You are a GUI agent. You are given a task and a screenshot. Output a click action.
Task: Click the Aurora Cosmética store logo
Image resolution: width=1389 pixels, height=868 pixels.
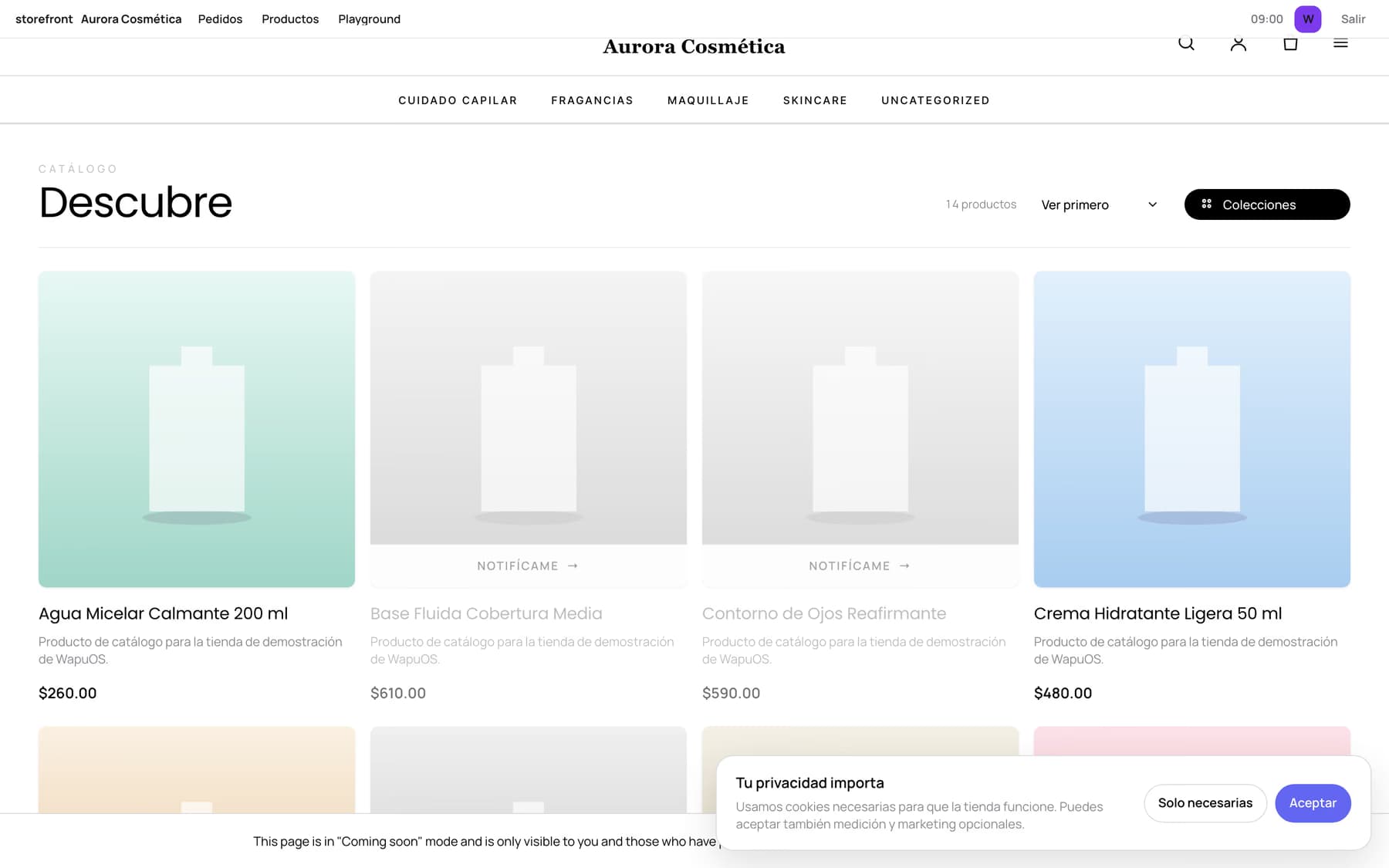[x=694, y=47]
